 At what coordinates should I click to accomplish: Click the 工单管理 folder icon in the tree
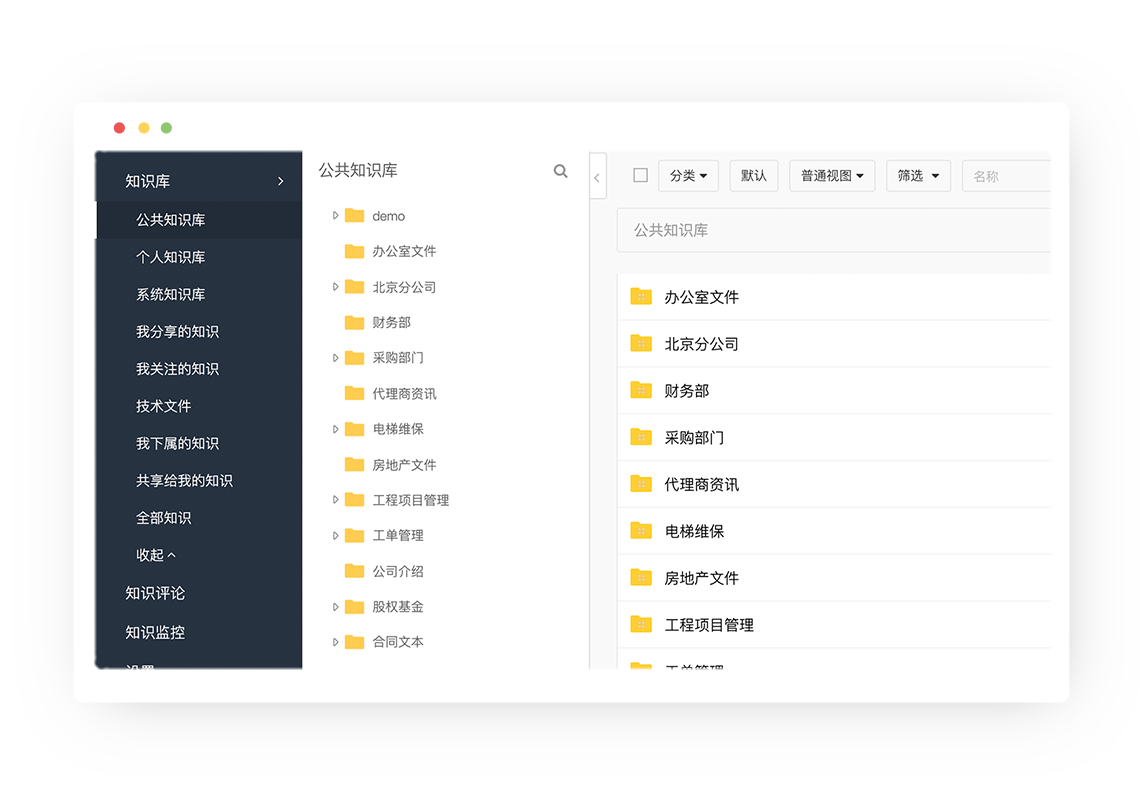[x=354, y=535]
